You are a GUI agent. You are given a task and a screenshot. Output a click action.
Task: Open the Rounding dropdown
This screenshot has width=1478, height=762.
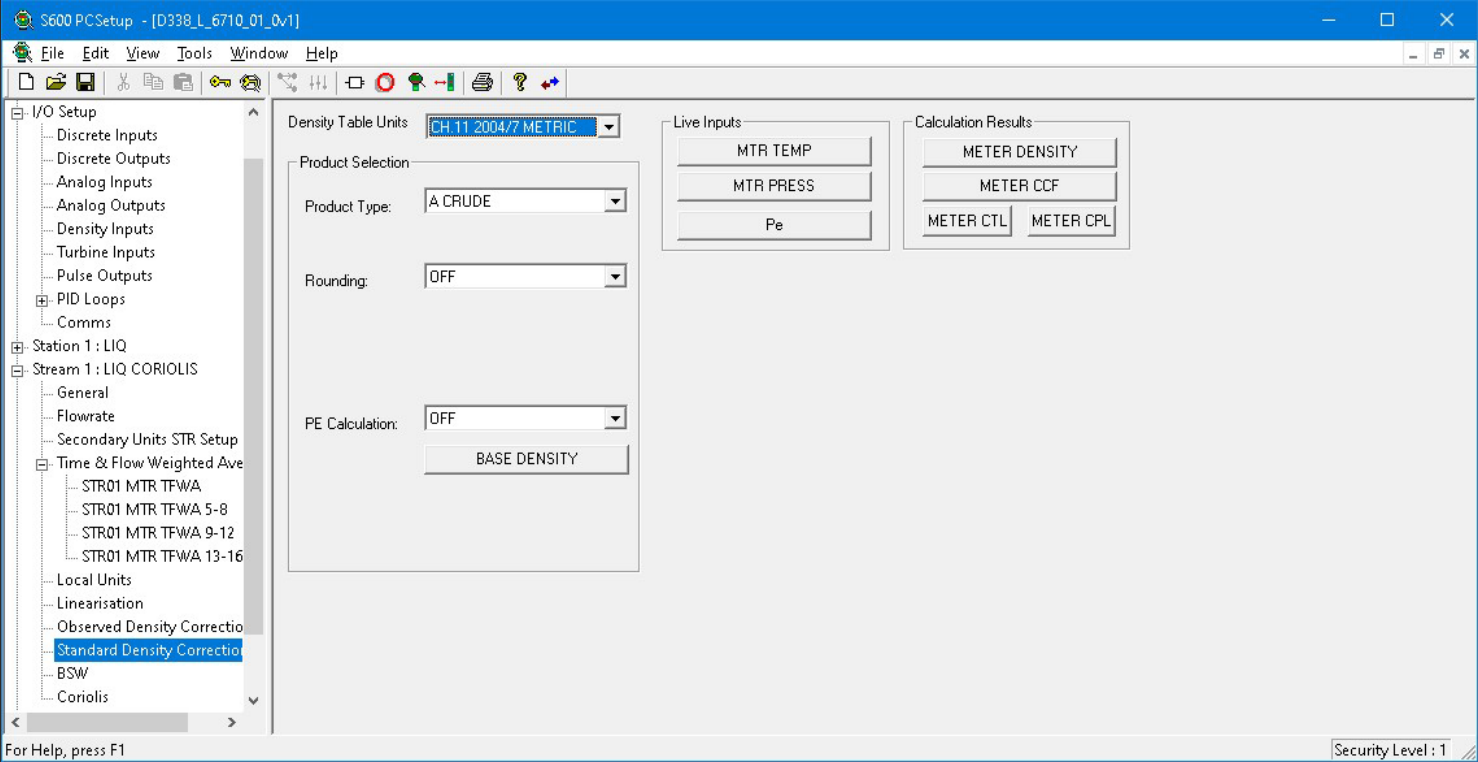[615, 276]
